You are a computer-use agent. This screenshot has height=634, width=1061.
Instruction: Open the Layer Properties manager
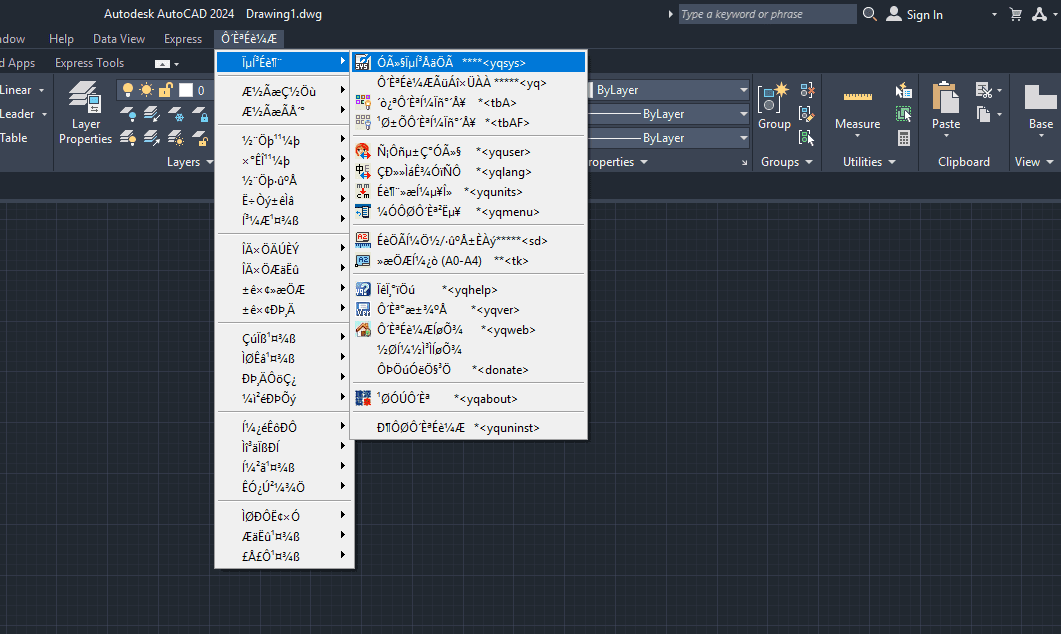[85, 112]
